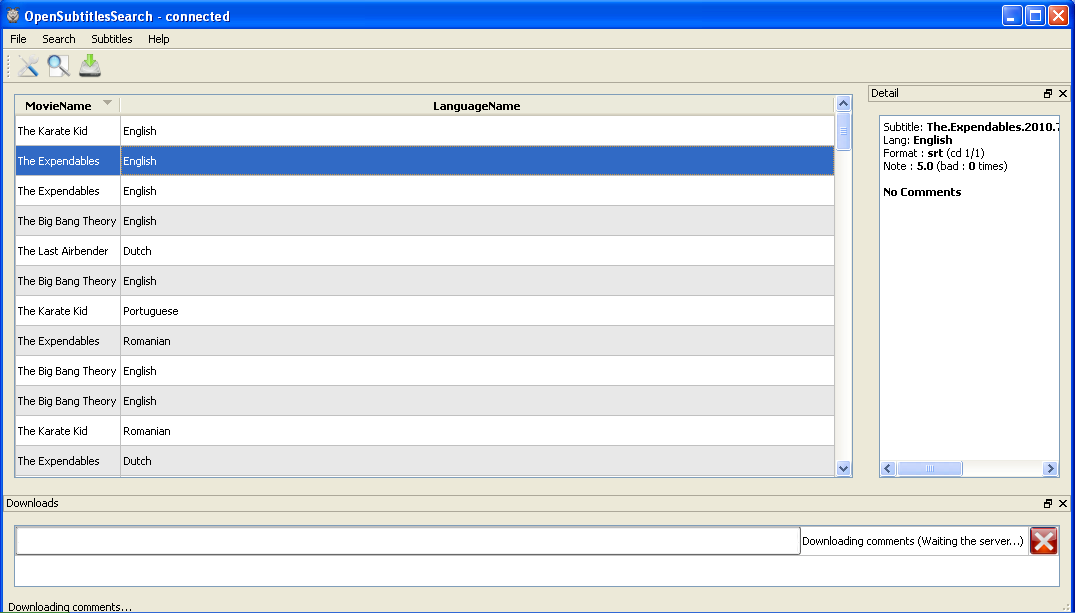Undock the Downloads panel
1075x613 pixels.
(x=1047, y=504)
